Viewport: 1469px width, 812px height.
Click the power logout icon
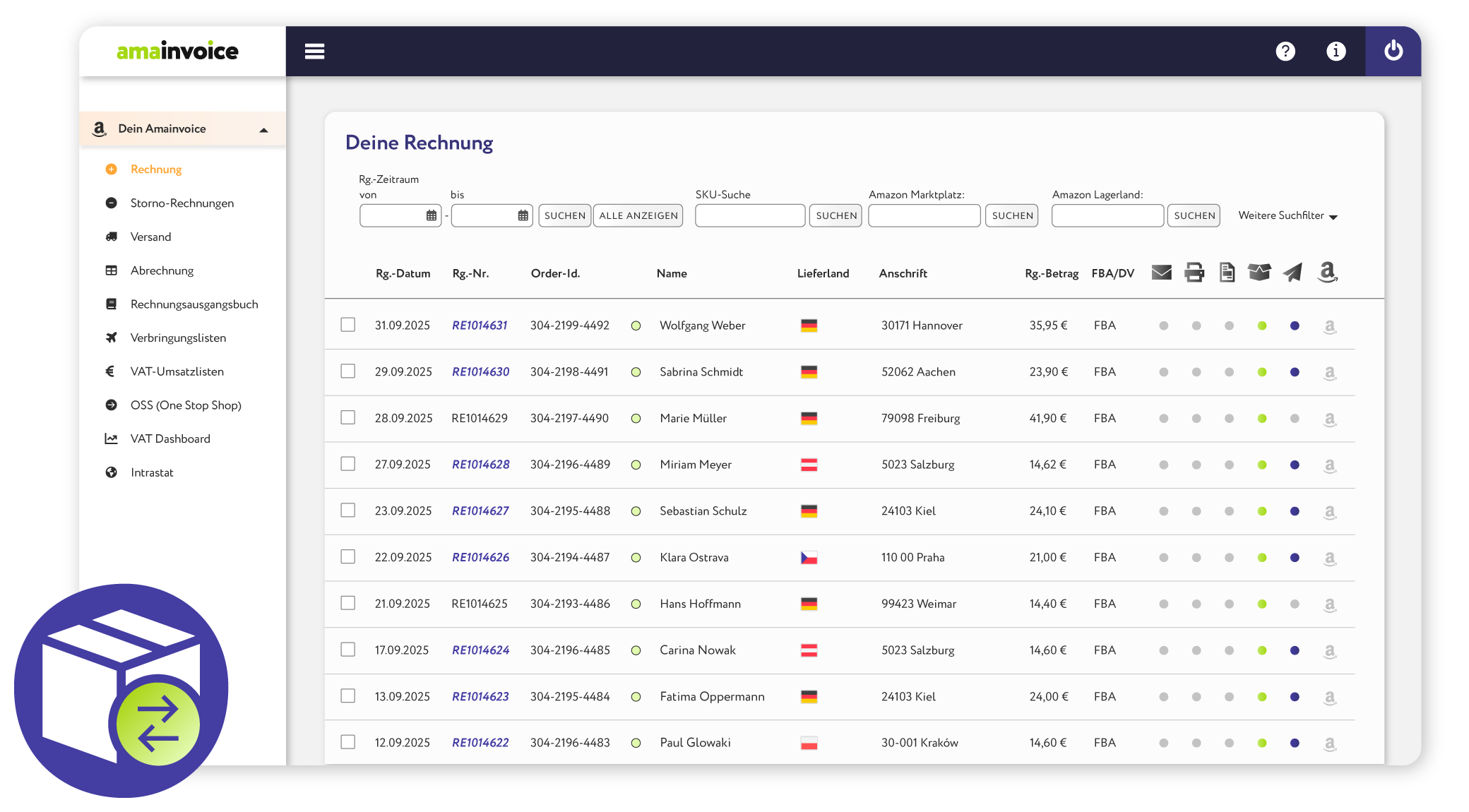pos(1393,51)
